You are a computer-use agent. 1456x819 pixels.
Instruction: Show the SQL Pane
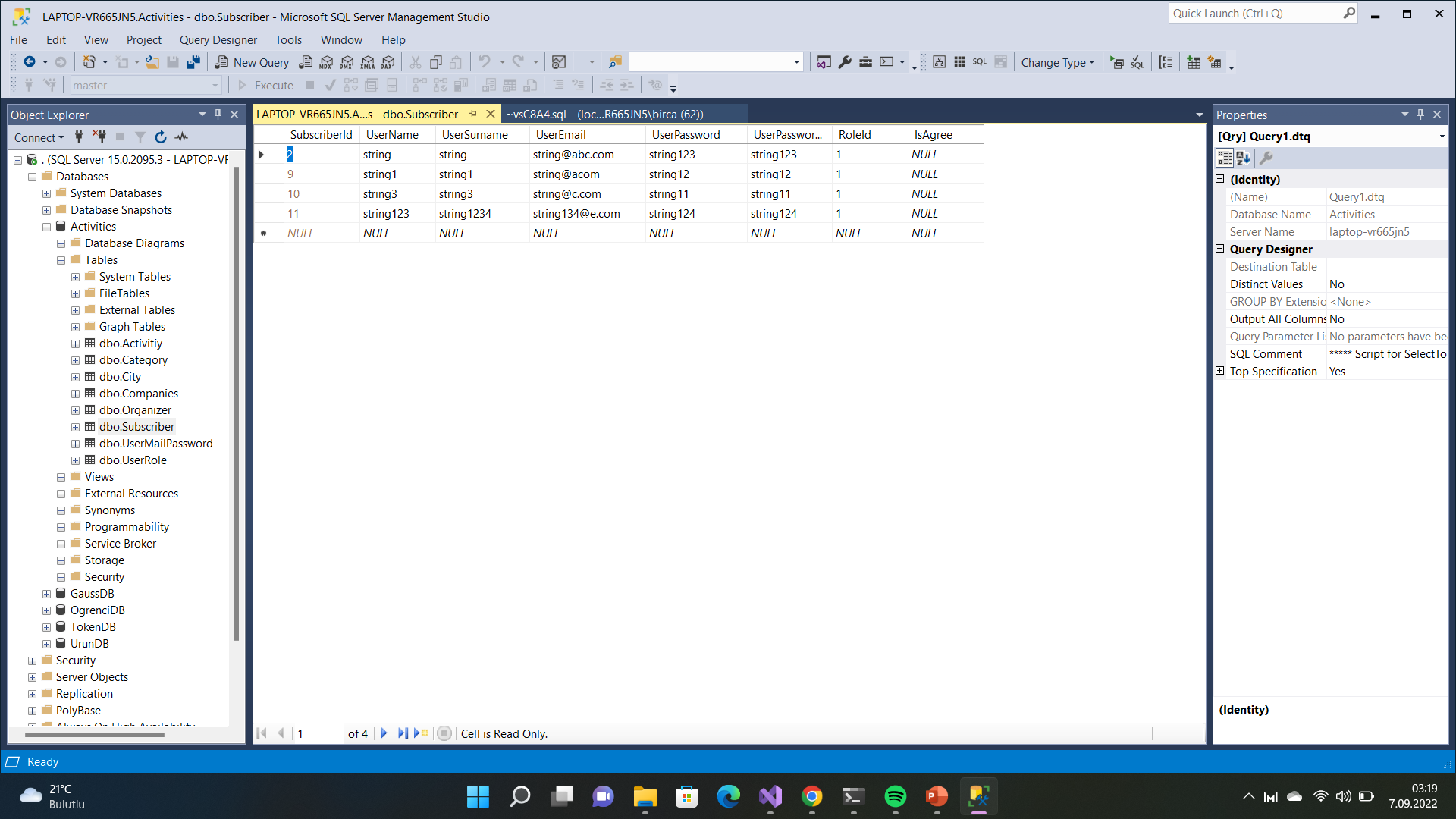coord(980,62)
